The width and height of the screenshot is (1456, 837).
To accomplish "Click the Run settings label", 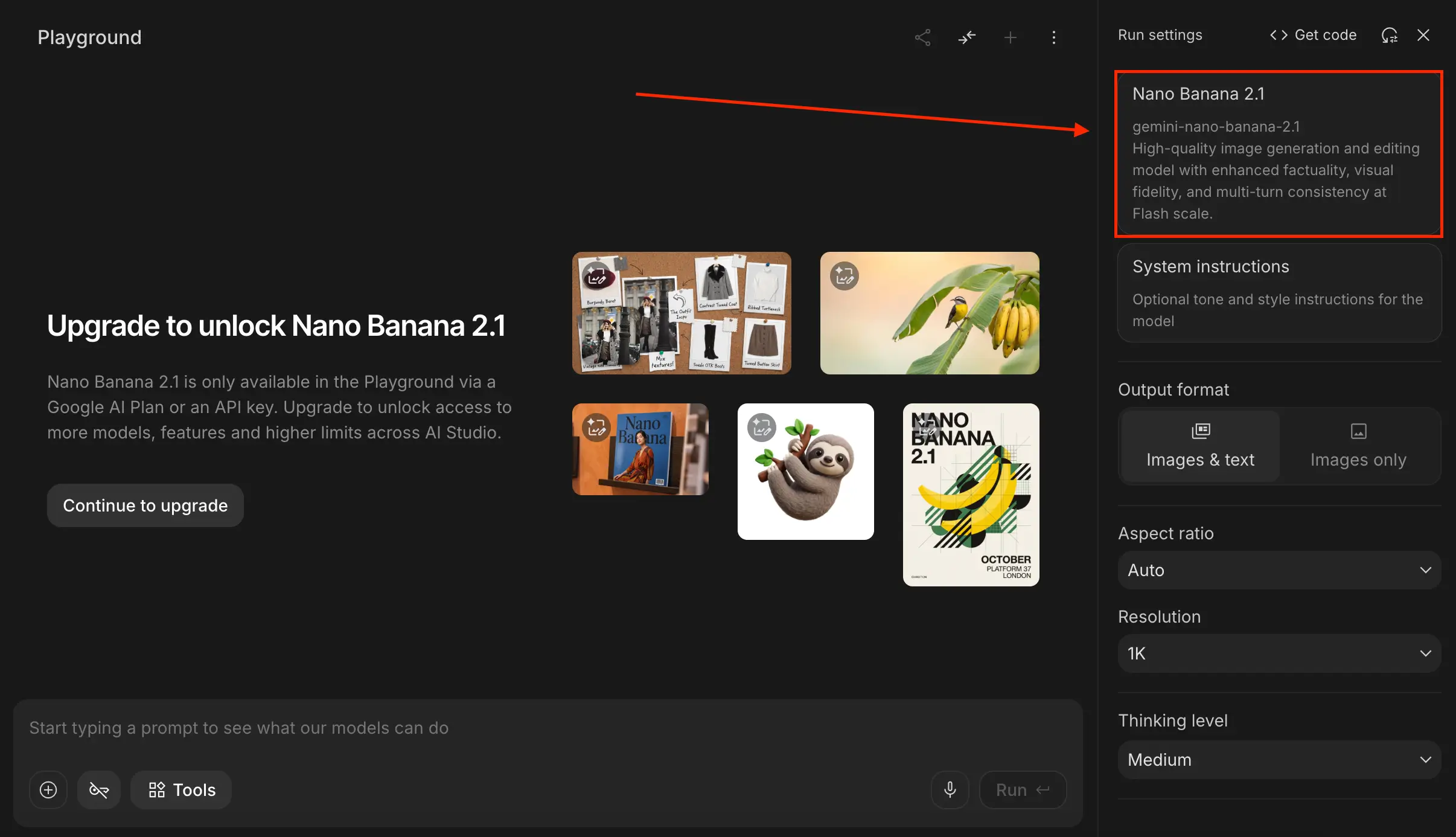I will point(1160,35).
